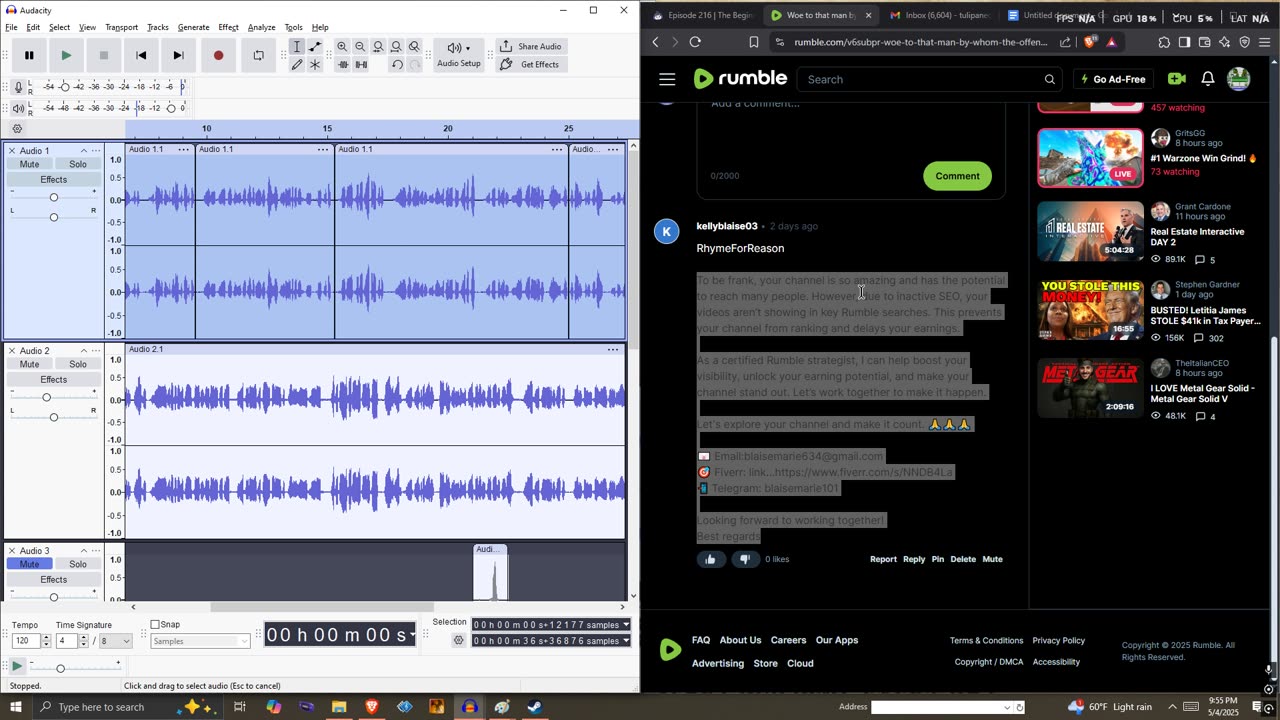The width and height of the screenshot is (1280, 720).
Task: Toggle the Loop button in Audacity
Action: click(x=258, y=55)
